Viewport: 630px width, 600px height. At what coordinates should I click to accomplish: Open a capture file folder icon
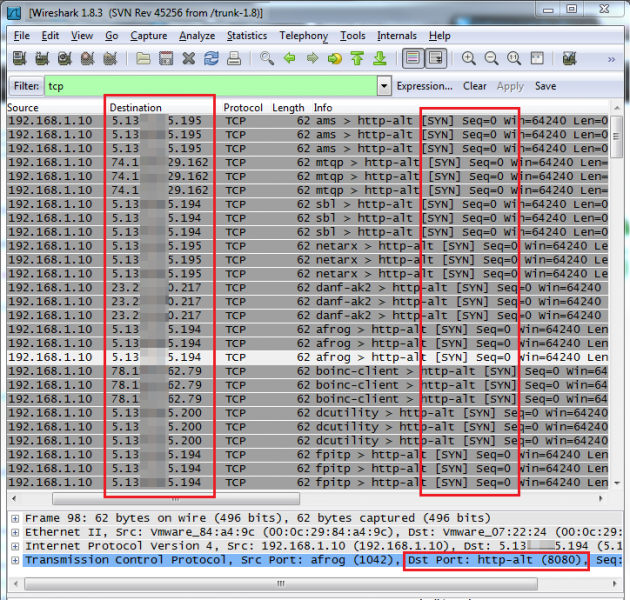(143, 59)
